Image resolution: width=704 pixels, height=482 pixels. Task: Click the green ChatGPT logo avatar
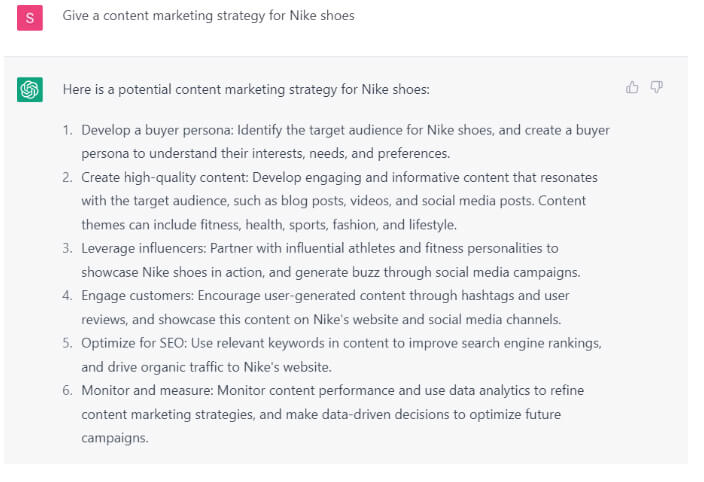coord(30,90)
